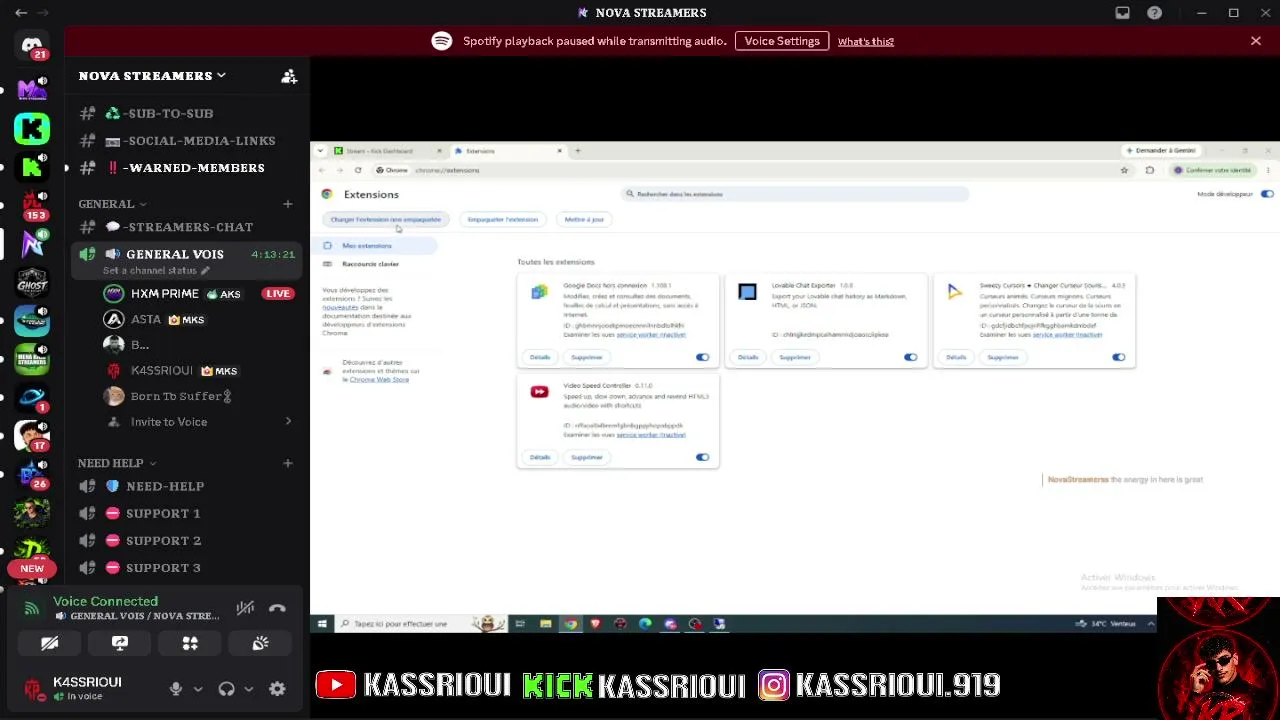Toggle Mode développeur switch in stream
Viewport: 1280px width, 720px height.
coord(1267,194)
